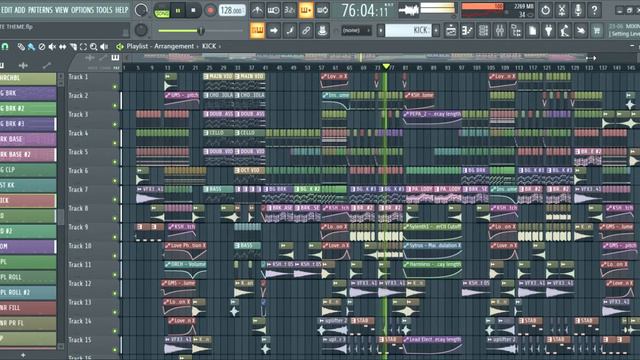Open the arrow menu left of KICK pattern
The image size is (640, 360).
point(380,30)
